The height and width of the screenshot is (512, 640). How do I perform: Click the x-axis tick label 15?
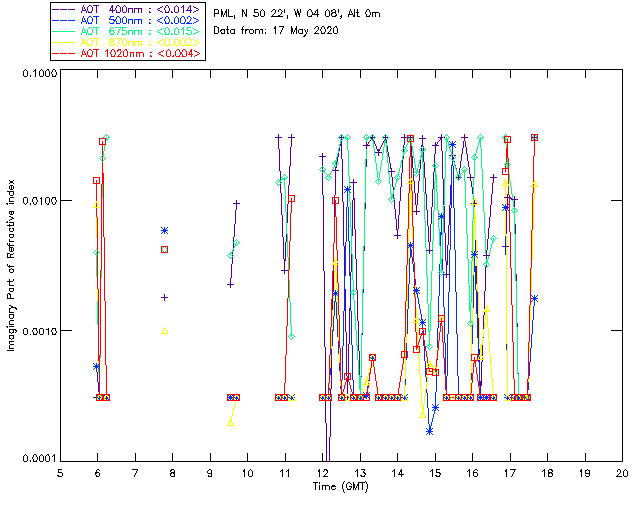pyautogui.click(x=435, y=473)
